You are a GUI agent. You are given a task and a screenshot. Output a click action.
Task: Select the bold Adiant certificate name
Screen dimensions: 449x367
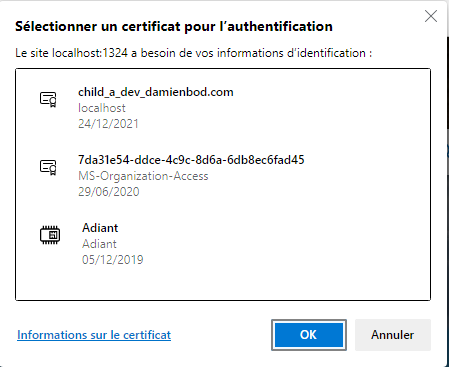pos(100,228)
